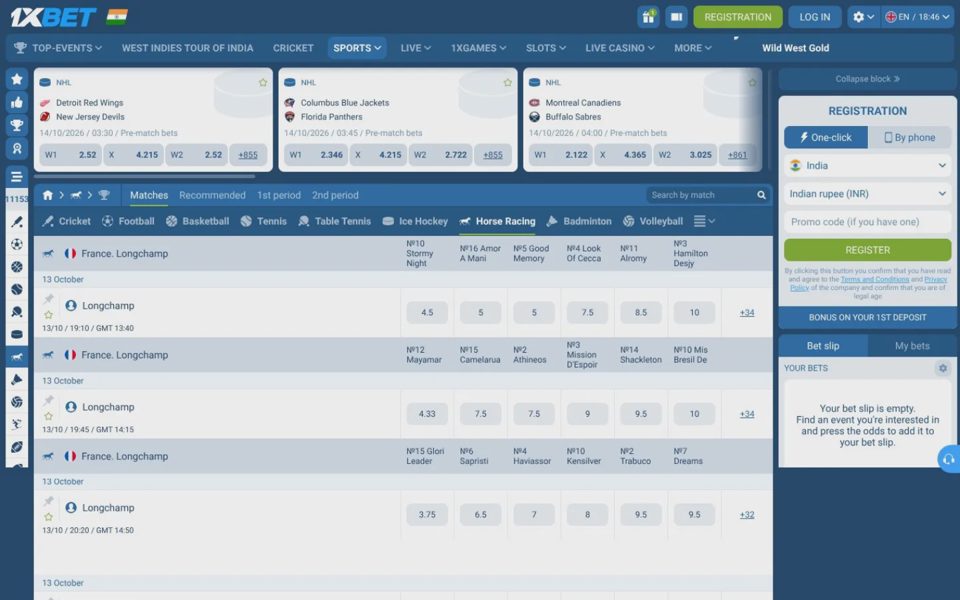The width and height of the screenshot is (960, 600).
Task: Click the Promo code input field
Action: (x=868, y=222)
